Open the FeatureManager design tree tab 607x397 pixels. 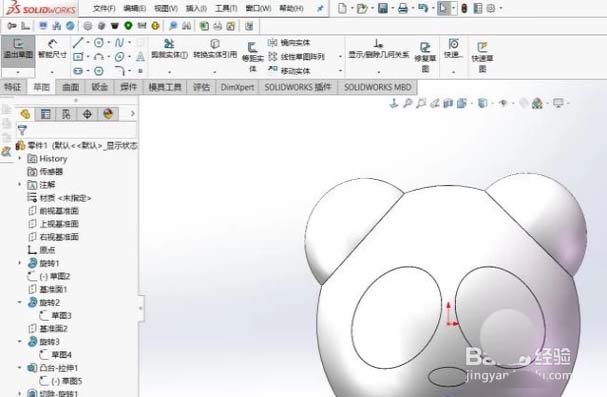coord(25,114)
